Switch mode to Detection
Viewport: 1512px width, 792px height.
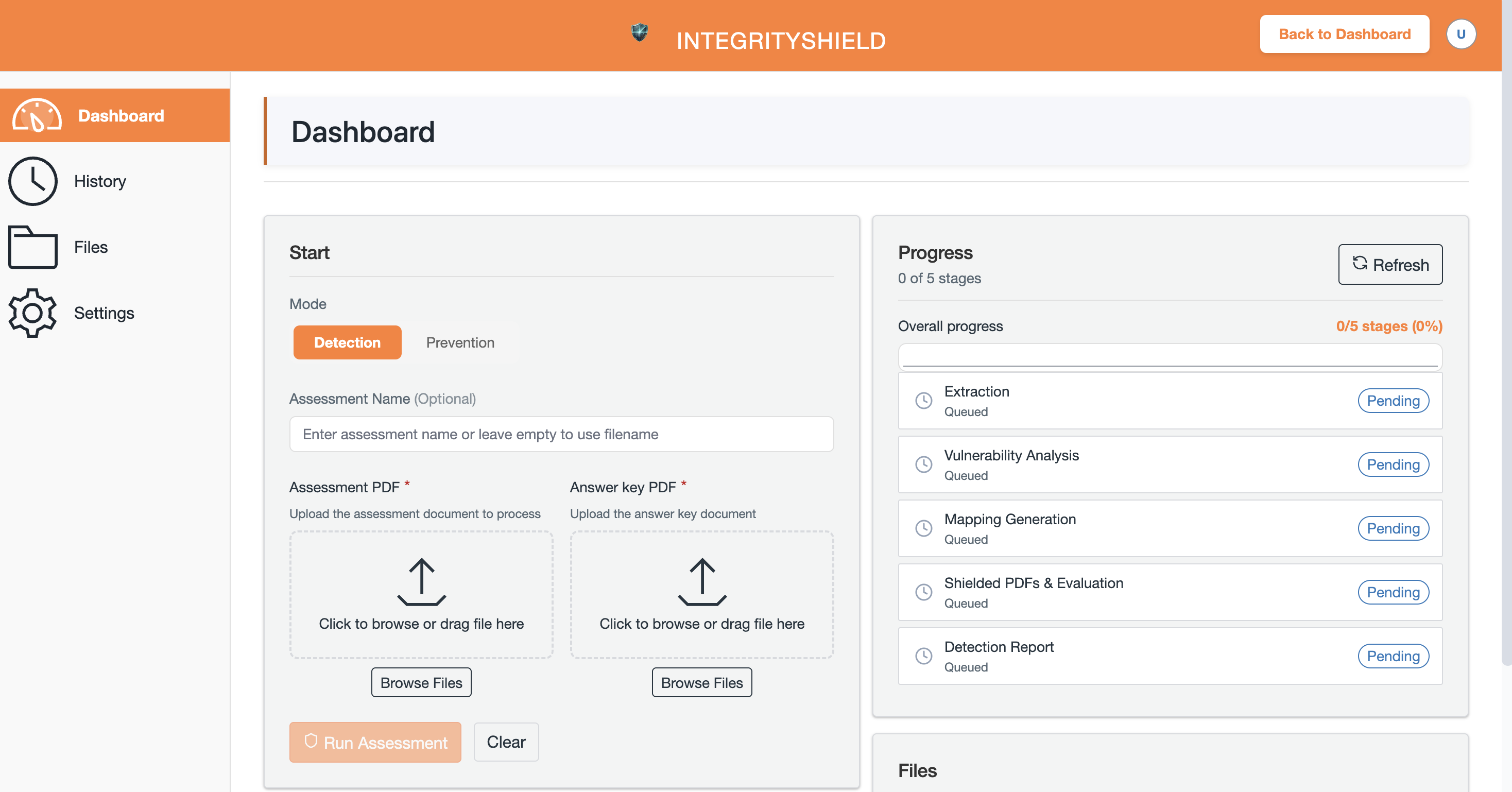pos(347,342)
